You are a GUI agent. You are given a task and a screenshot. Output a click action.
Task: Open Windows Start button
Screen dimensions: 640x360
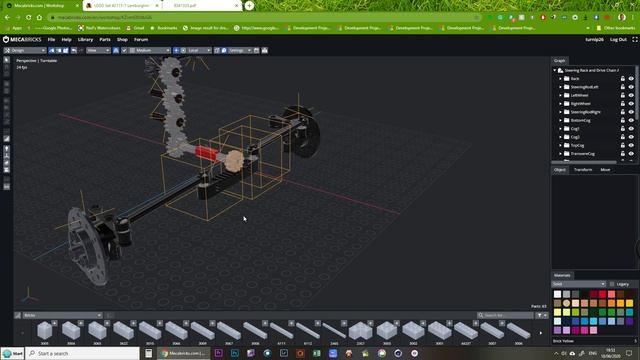[x=13, y=353]
